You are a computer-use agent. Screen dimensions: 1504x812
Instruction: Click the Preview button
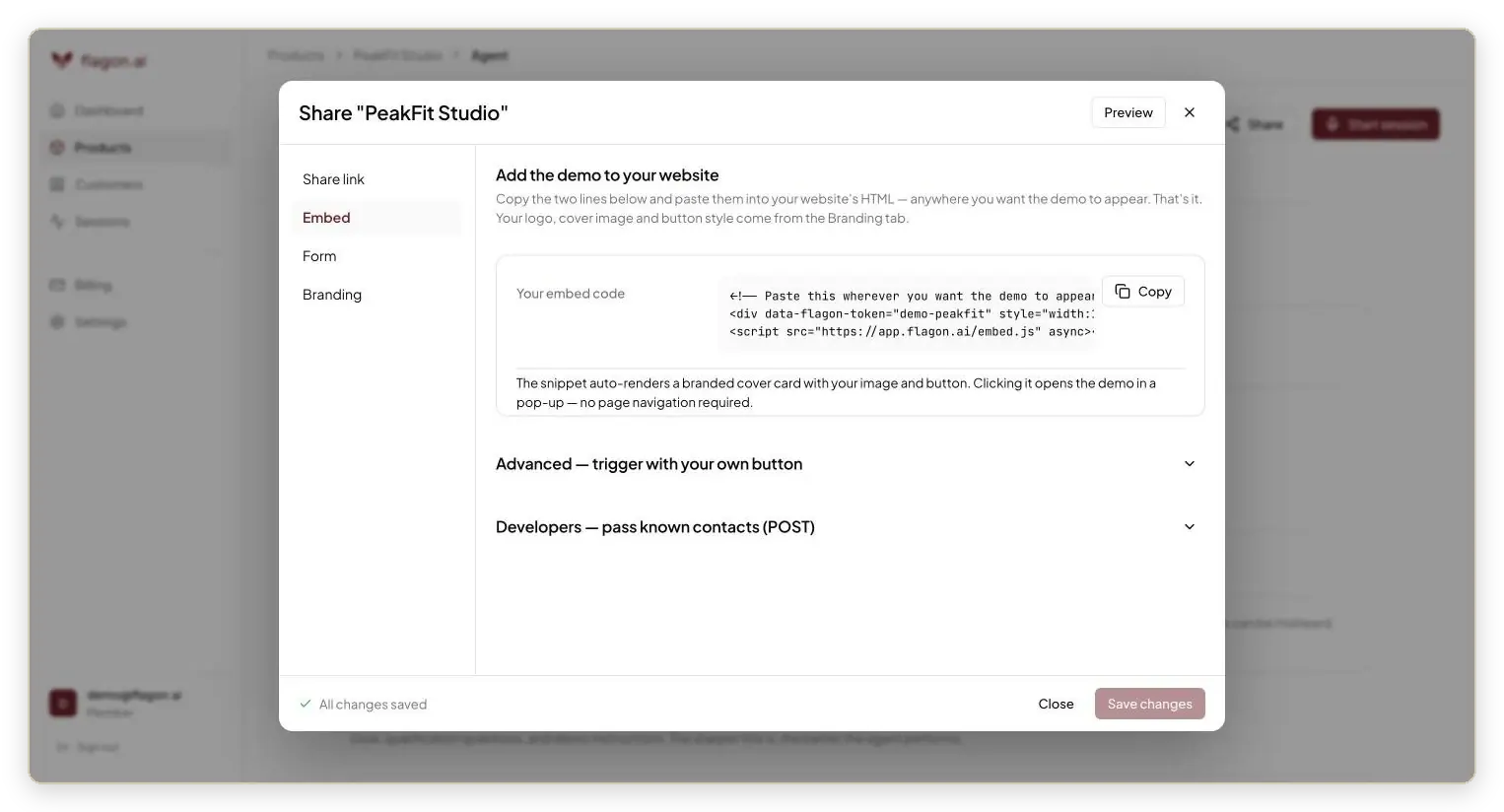pyautogui.click(x=1128, y=112)
